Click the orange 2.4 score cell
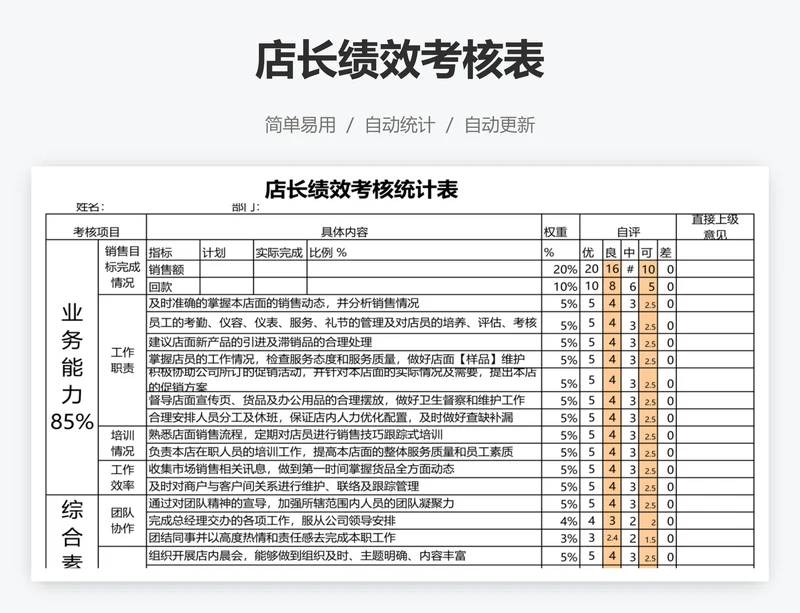The width and height of the screenshot is (800, 613). (612, 538)
